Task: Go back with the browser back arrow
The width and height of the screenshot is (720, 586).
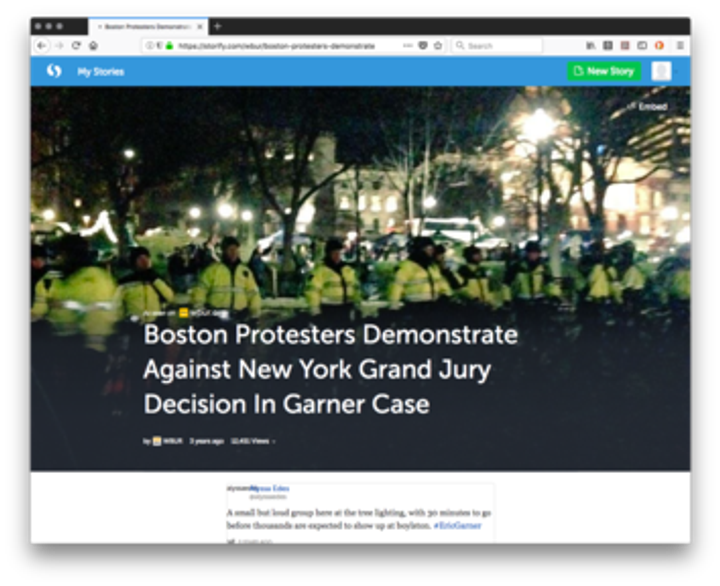Action: pyautogui.click(x=42, y=45)
